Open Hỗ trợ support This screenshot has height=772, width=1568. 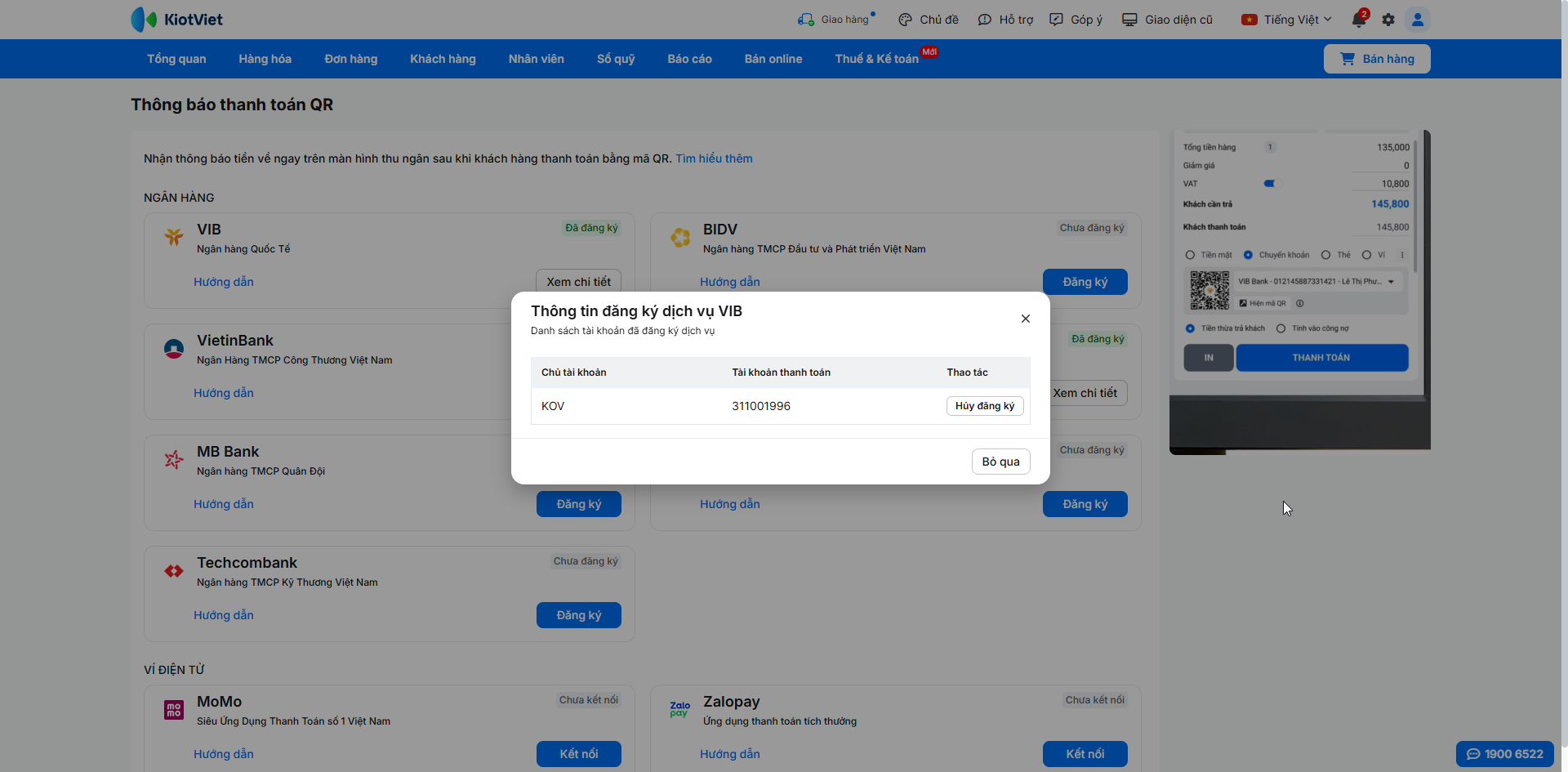coord(1005,20)
